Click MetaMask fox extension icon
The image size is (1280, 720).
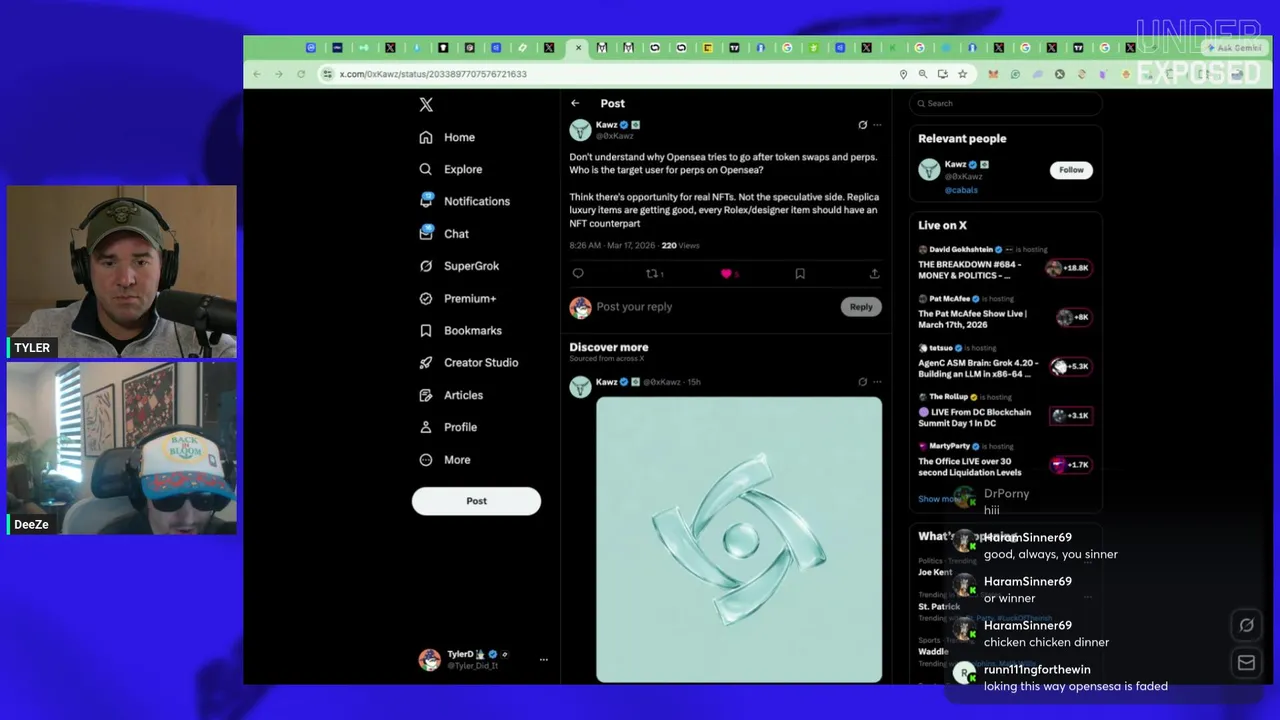point(993,74)
